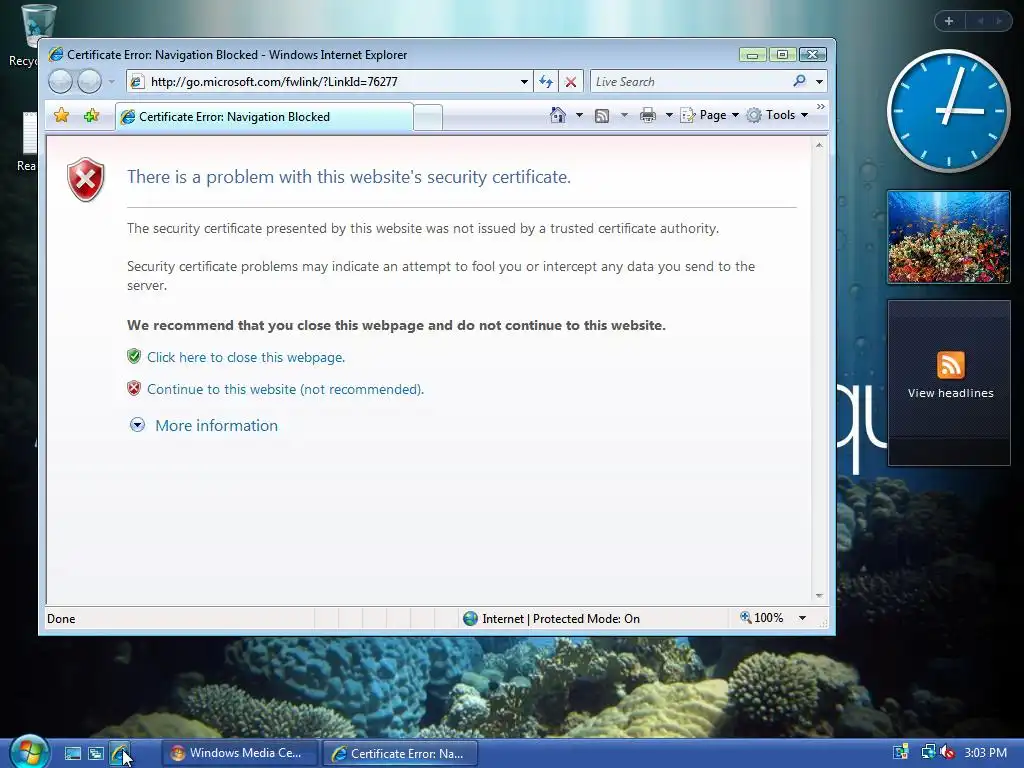Click the 100% zoom level button

761,618
